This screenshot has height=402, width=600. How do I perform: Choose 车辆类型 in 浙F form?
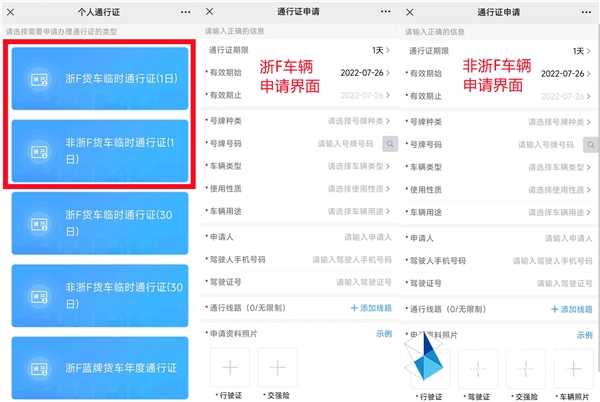click(x=299, y=166)
